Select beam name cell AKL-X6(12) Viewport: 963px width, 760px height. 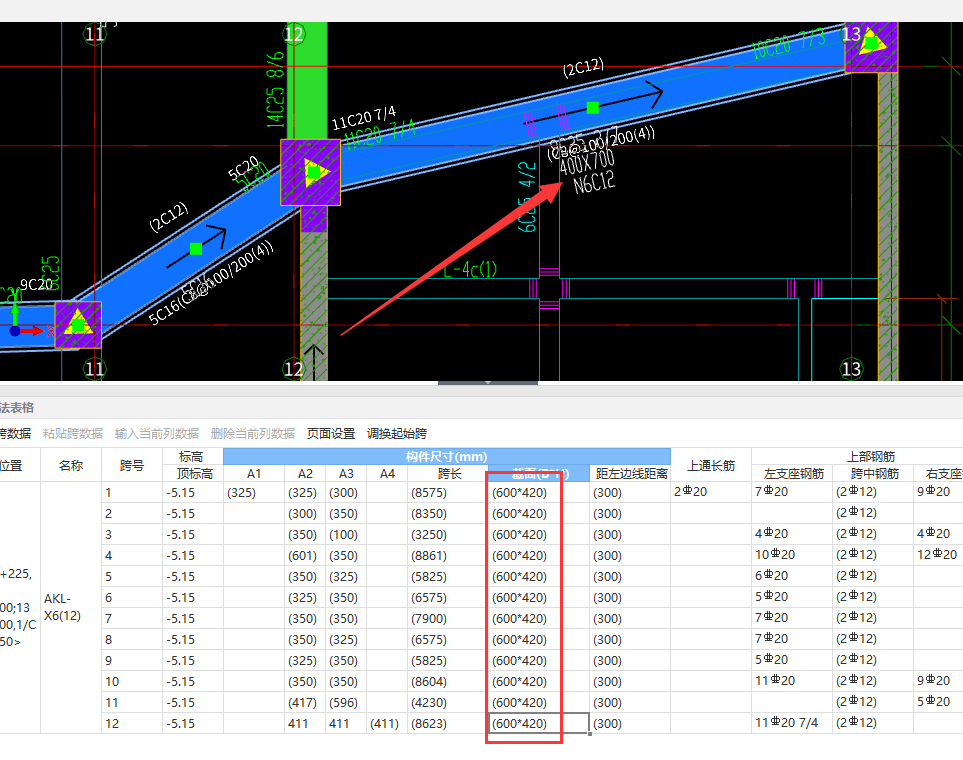pyautogui.click(x=71, y=607)
